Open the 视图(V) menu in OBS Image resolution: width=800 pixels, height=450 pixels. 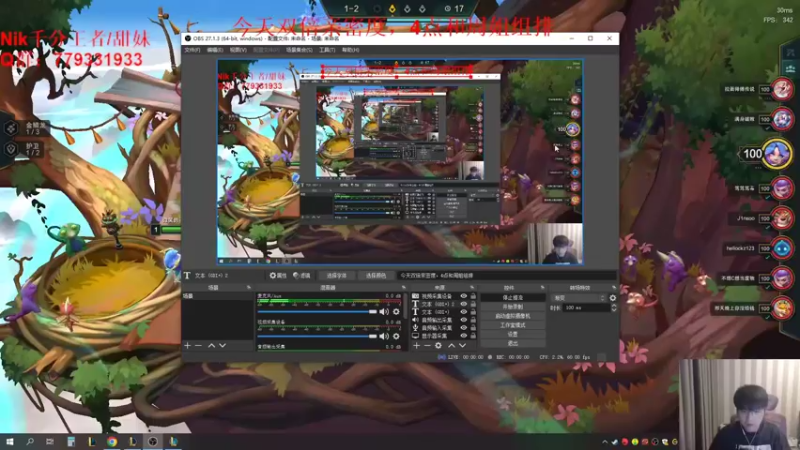coord(238,50)
